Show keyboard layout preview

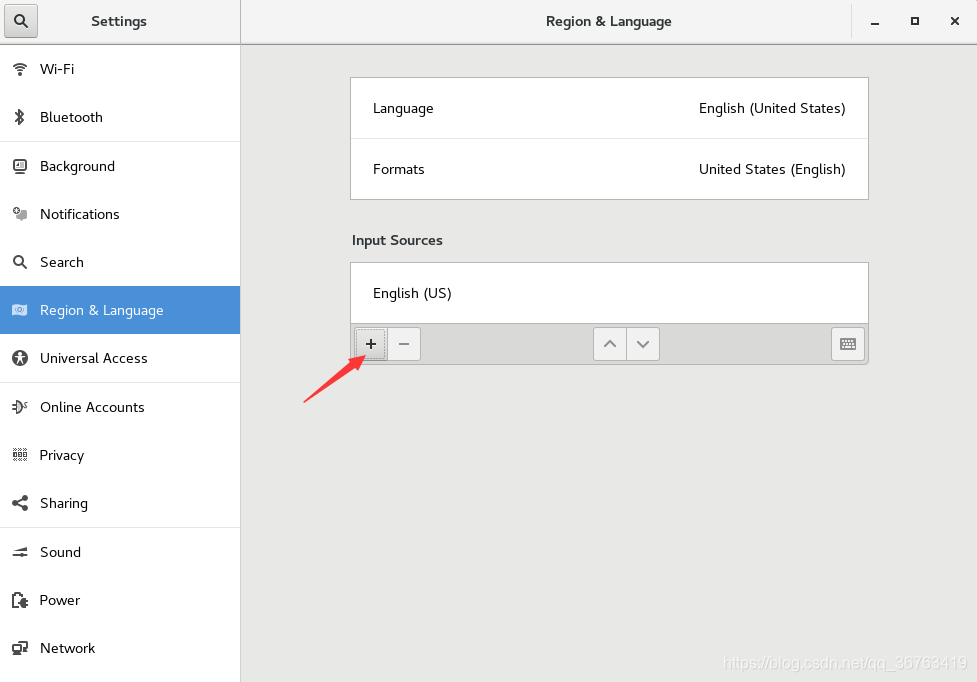point(848,344)
